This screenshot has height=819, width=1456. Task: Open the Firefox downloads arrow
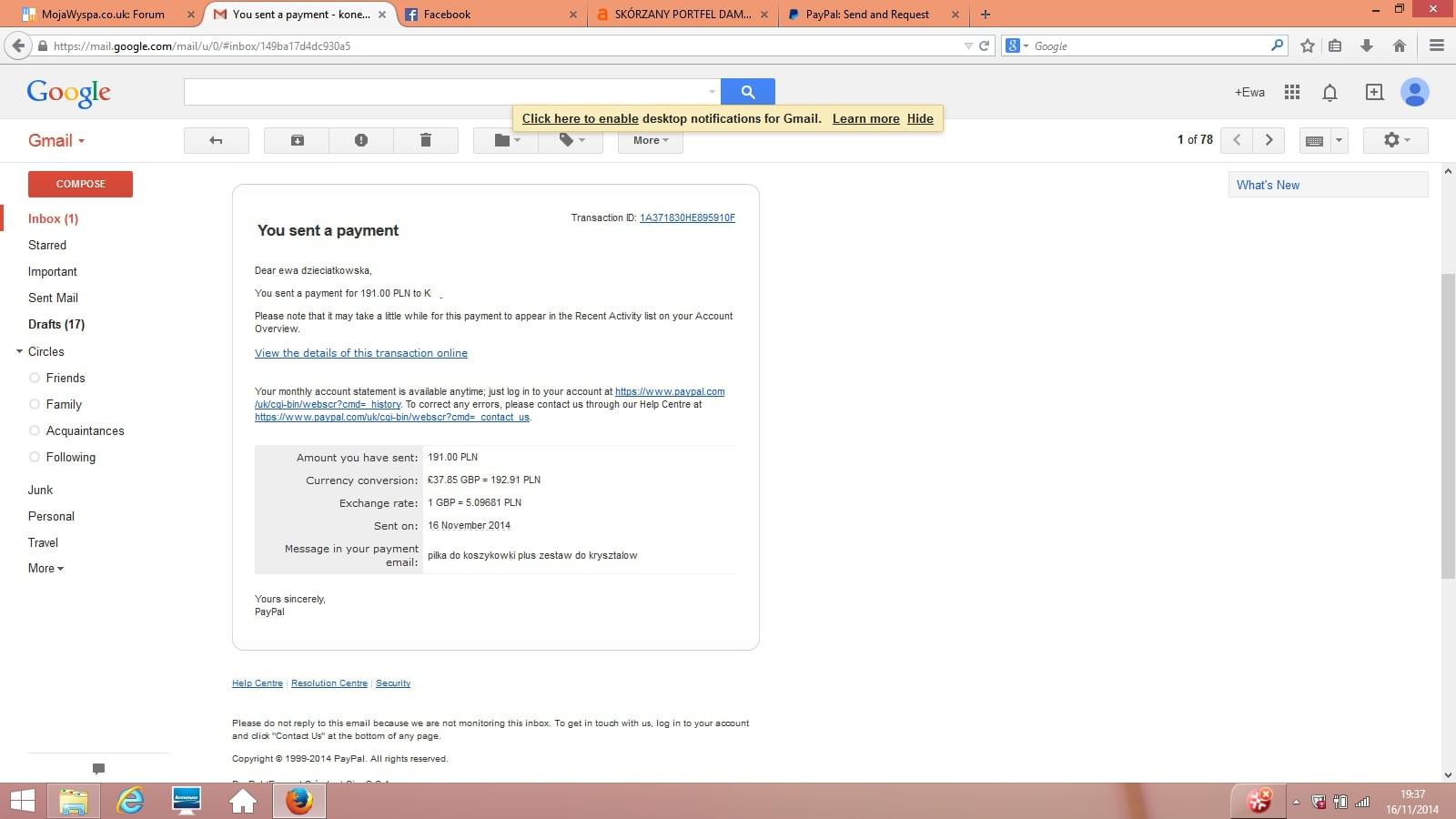pyautogui.click(x=1367, y=45)
